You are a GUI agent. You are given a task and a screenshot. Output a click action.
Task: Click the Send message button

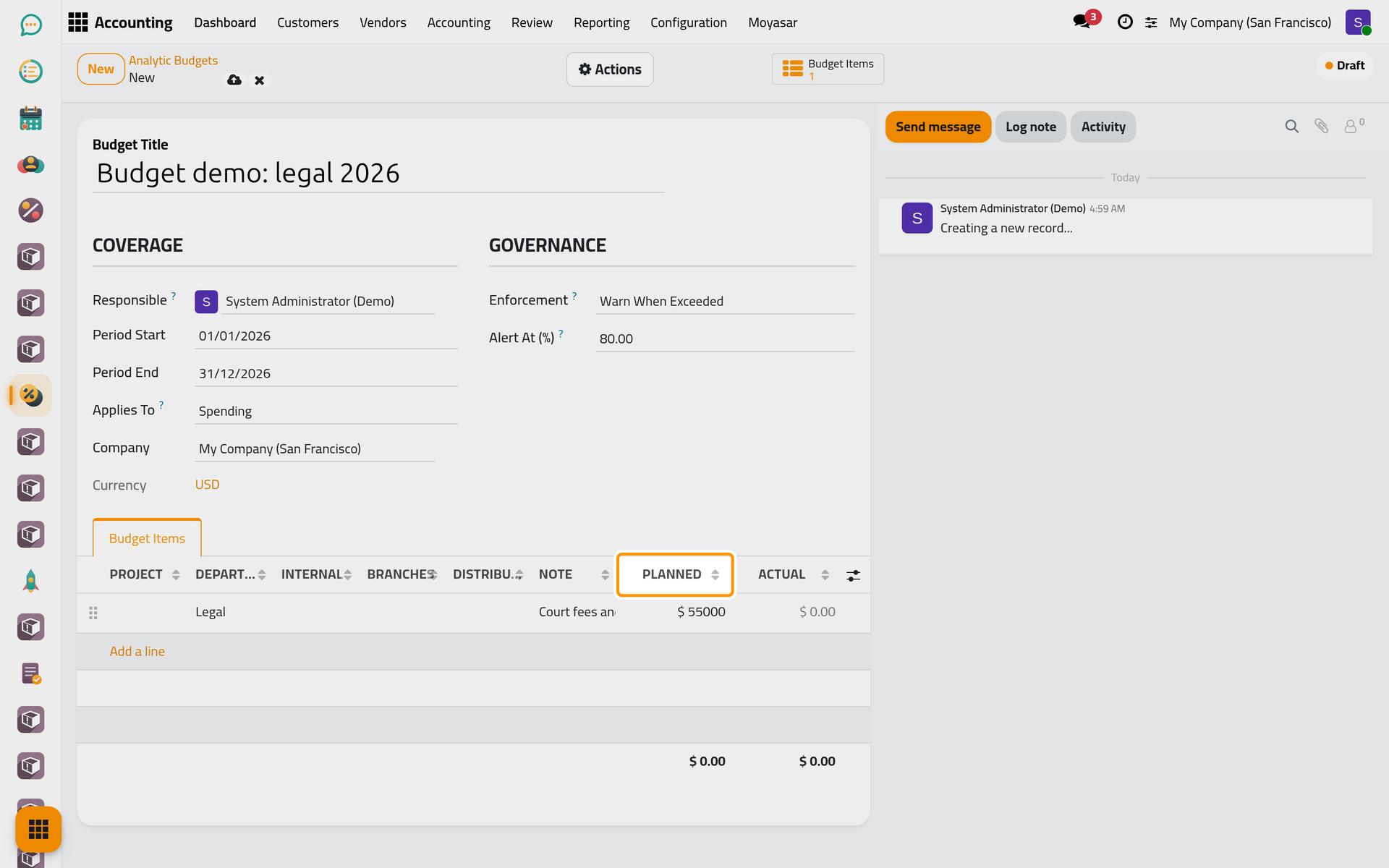pyautogui.click(x=938, y=127)
